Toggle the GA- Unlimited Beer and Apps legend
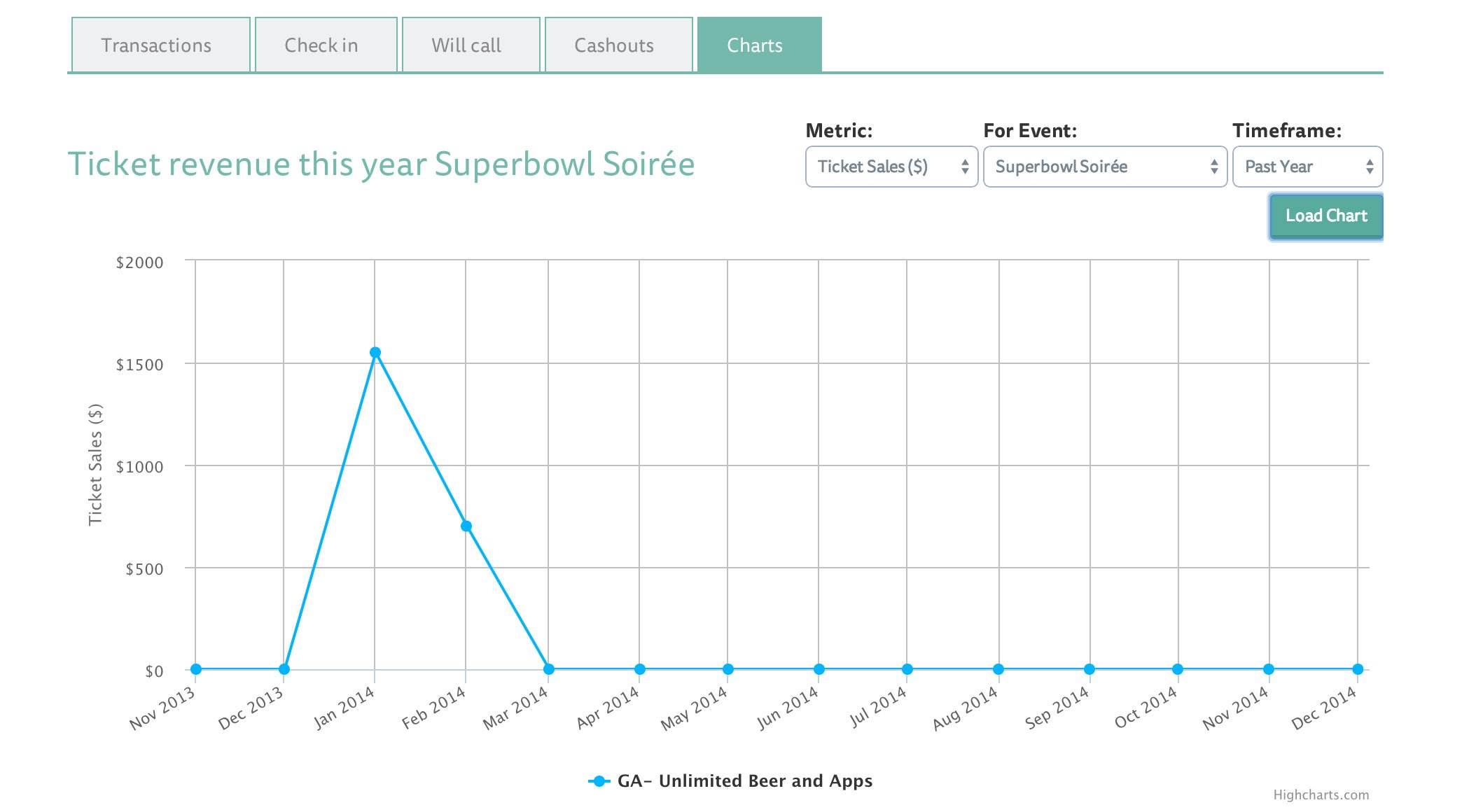1476x812 pixels. tap(744, 780)
